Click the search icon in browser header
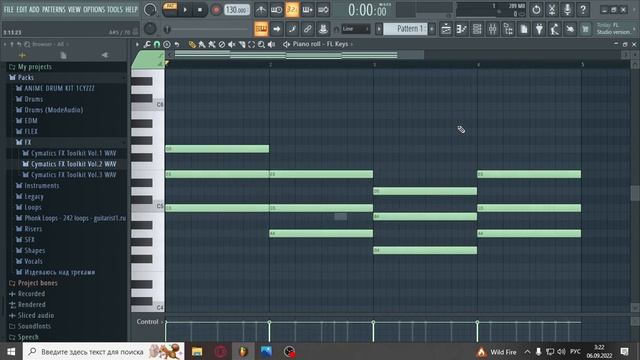 click(x=27, y=44)
